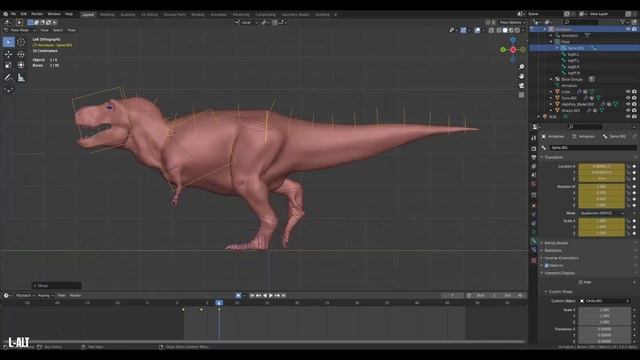640x360 pixels.
Task: Click the bone name field Spine.001
Action: (593, 148)
